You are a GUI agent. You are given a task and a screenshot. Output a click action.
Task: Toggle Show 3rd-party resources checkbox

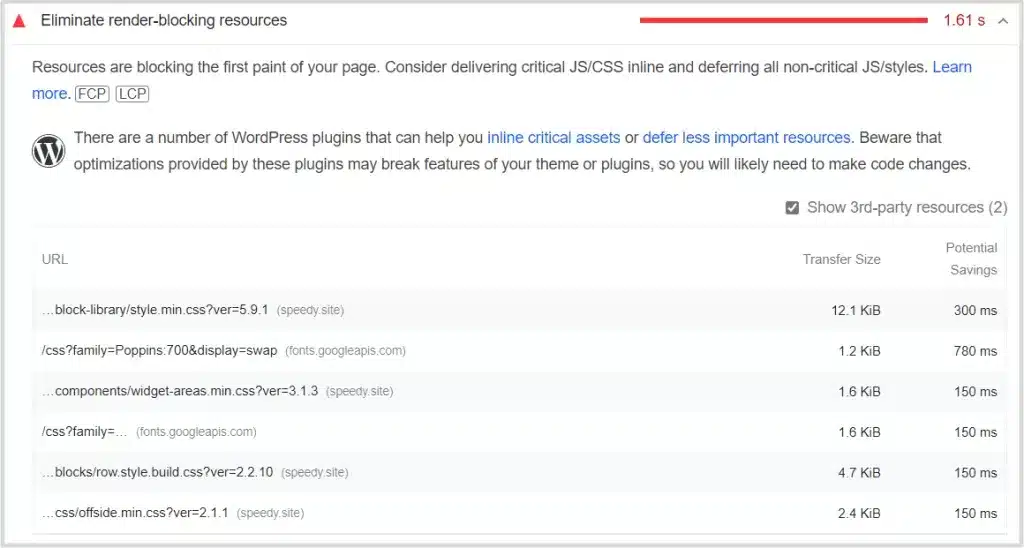792,208
